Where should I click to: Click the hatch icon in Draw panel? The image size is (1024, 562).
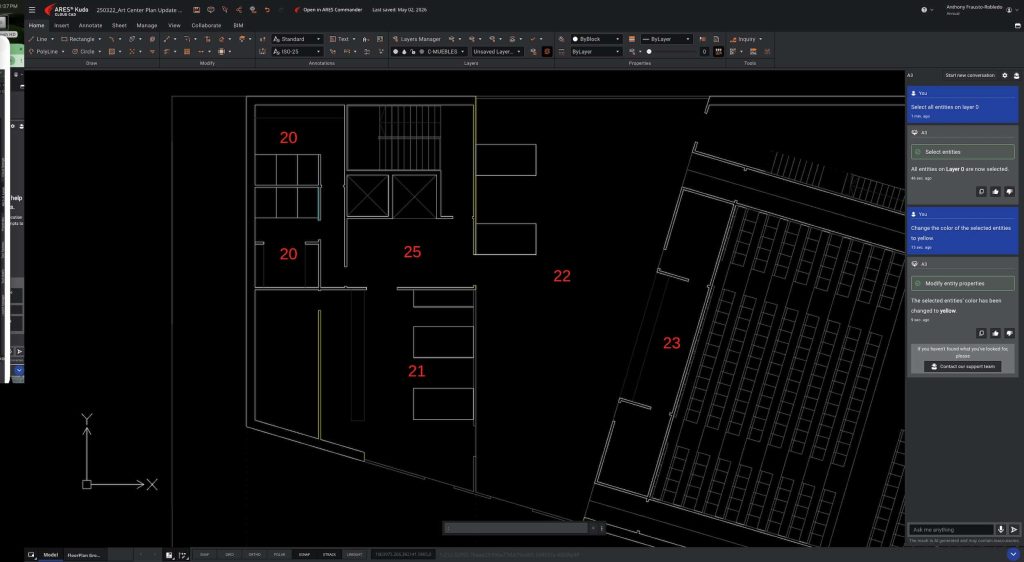pyautogui.click(x=112, y=52)
